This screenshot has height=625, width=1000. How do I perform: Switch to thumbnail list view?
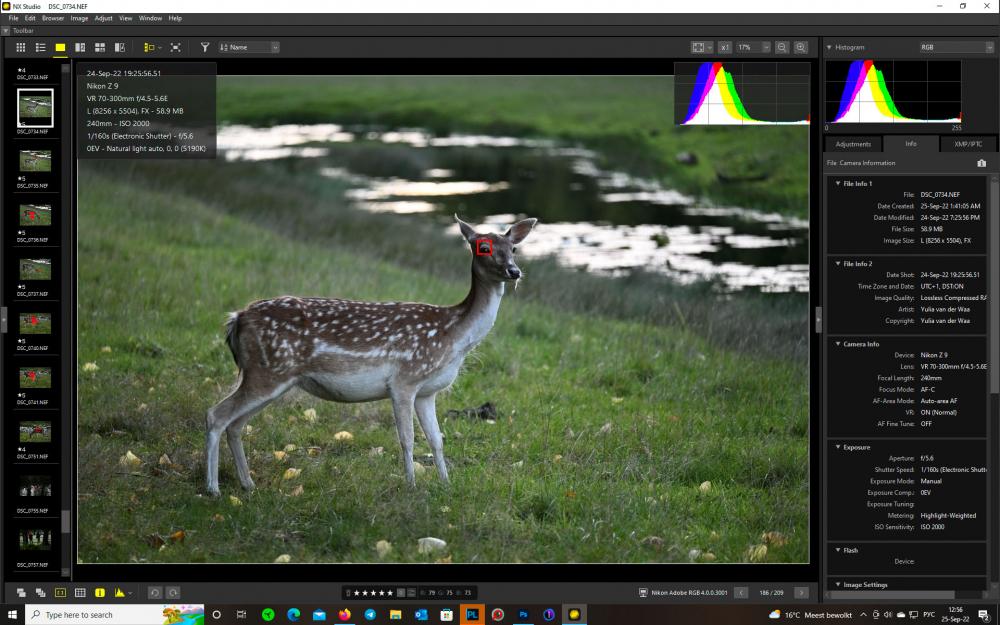pos(40,47)
